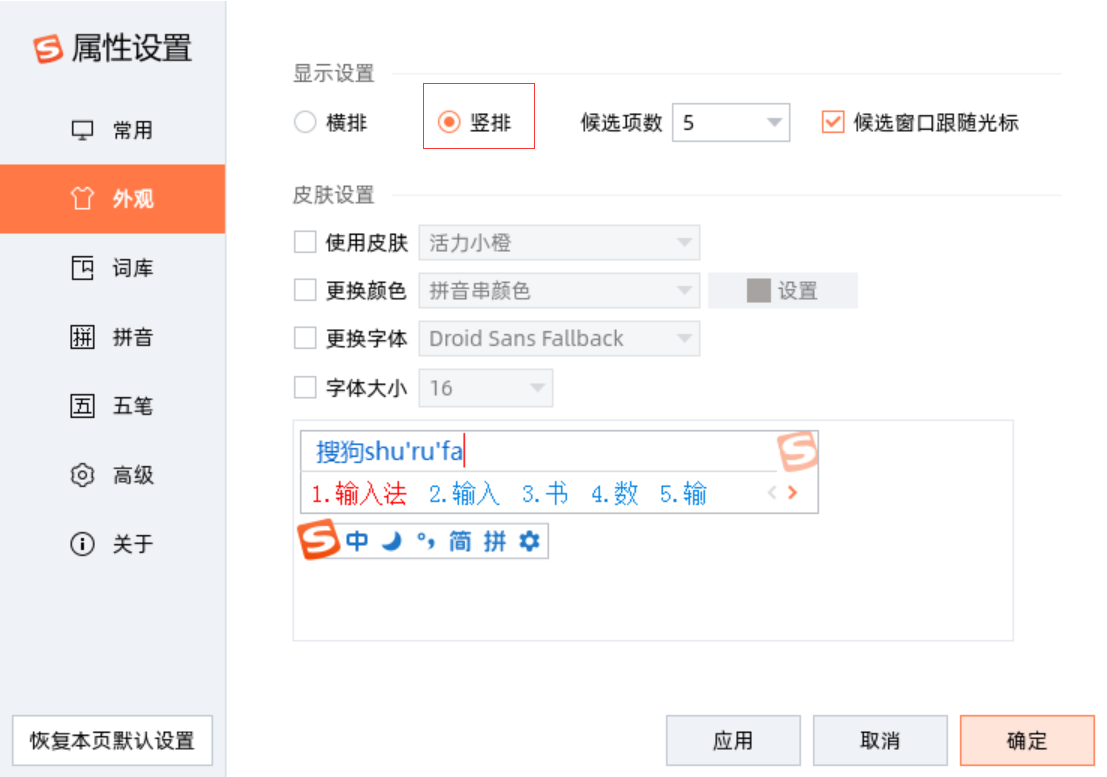Click the monitor icon for 常用

pos(83,131)
